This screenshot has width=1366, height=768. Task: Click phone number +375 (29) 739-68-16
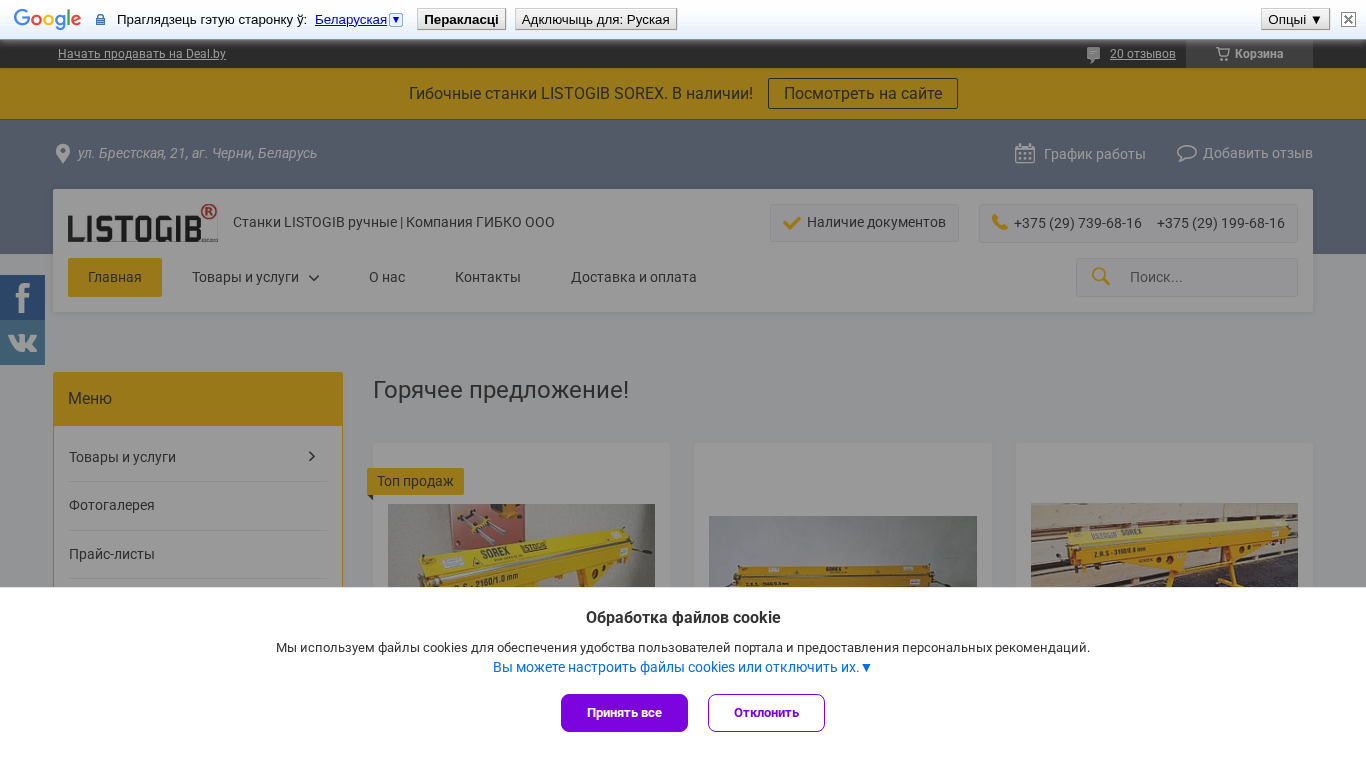point(1078,223)
